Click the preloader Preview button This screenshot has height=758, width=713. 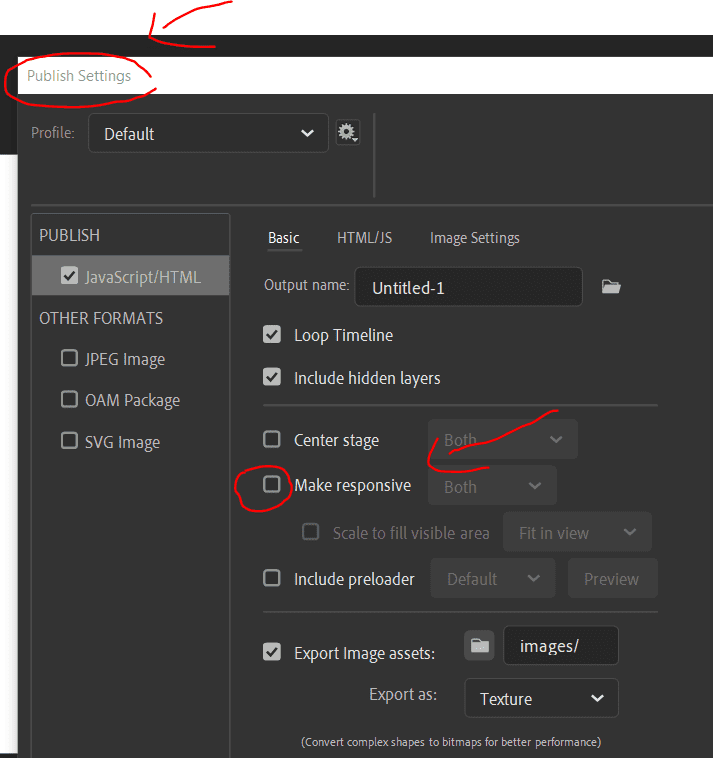coord(612,578)
